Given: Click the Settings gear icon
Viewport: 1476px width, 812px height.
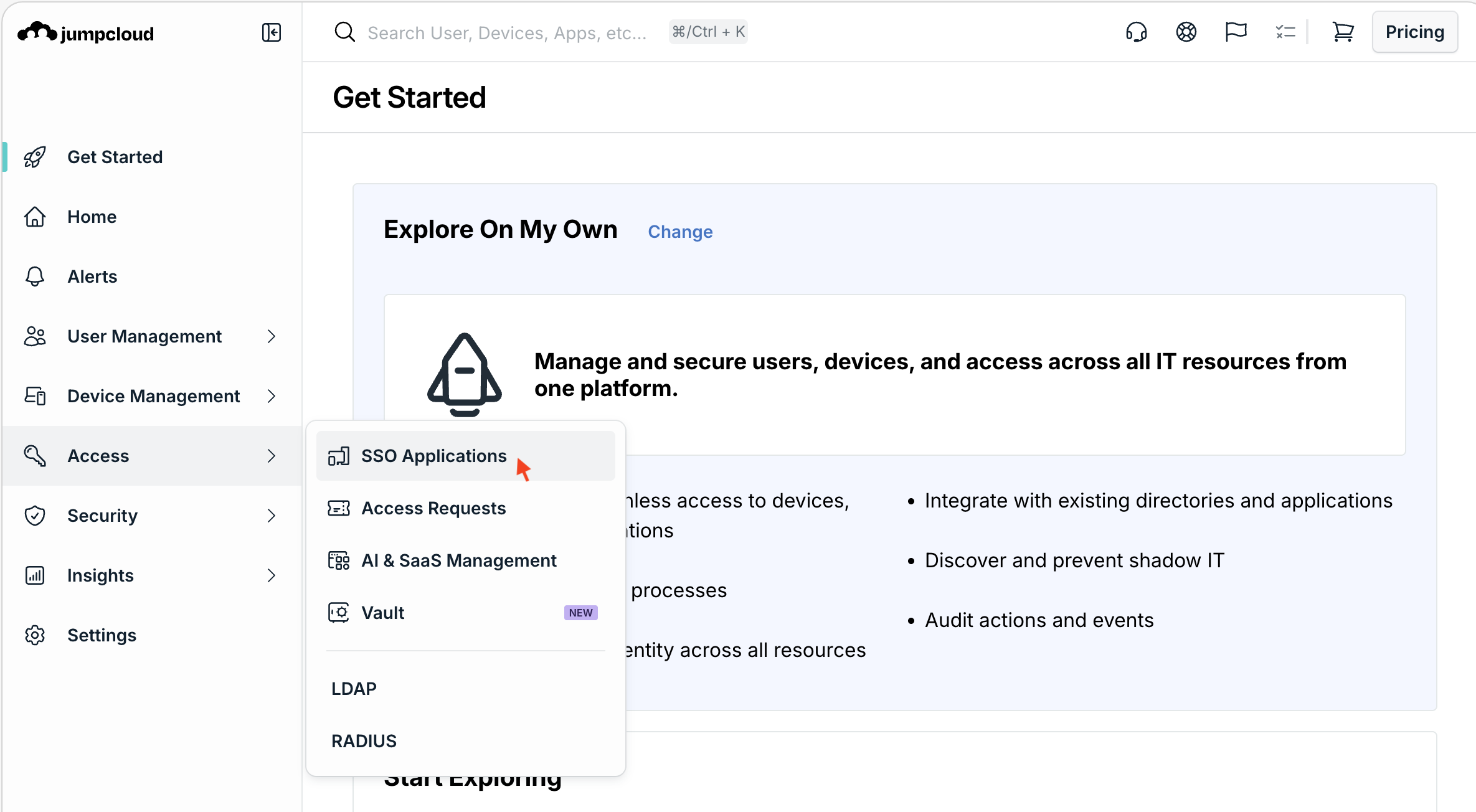Looking at the screenshot, I should pos(35,635).
